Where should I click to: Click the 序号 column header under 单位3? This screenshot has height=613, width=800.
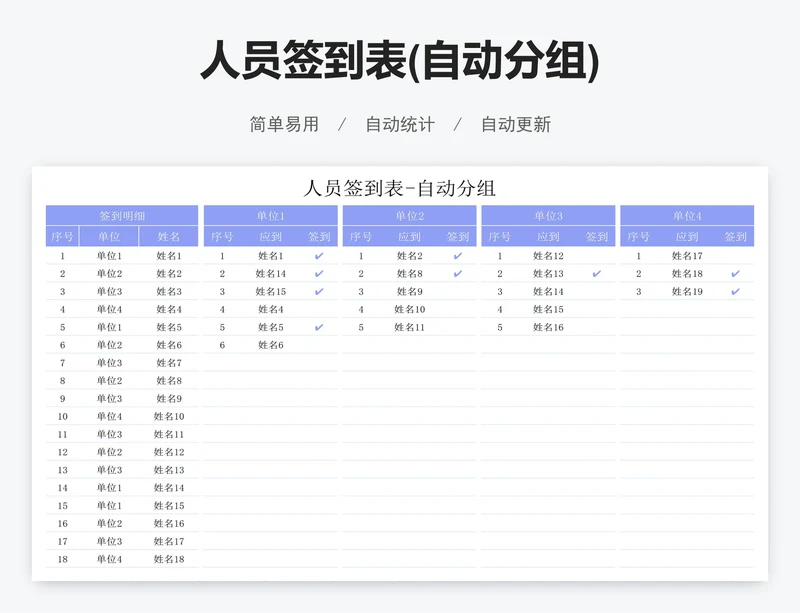click(499, 236)
